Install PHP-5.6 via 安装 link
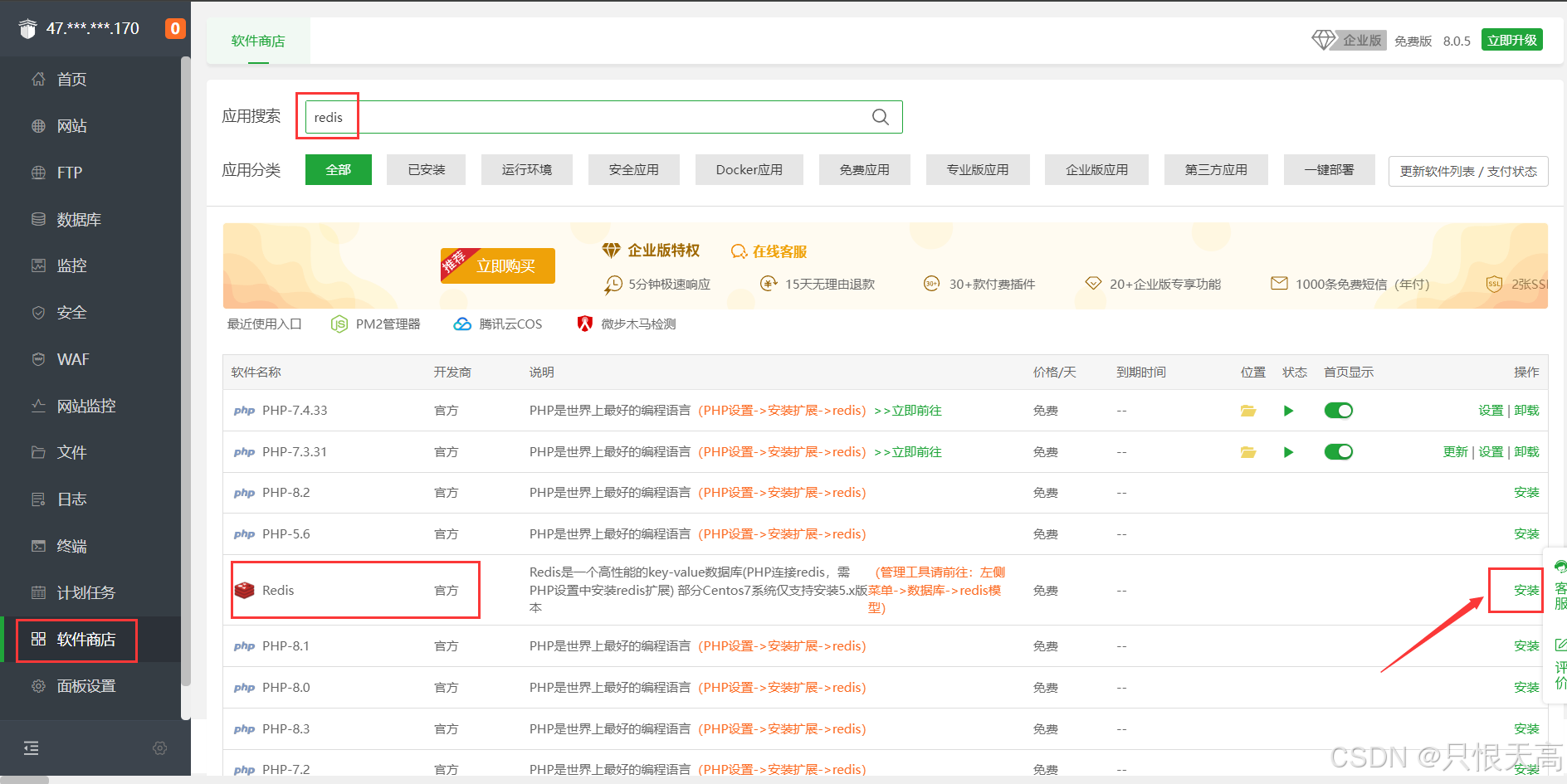Image resolution: width=1567 pixels, height=784 pixels. click(x=1526, y=534)
